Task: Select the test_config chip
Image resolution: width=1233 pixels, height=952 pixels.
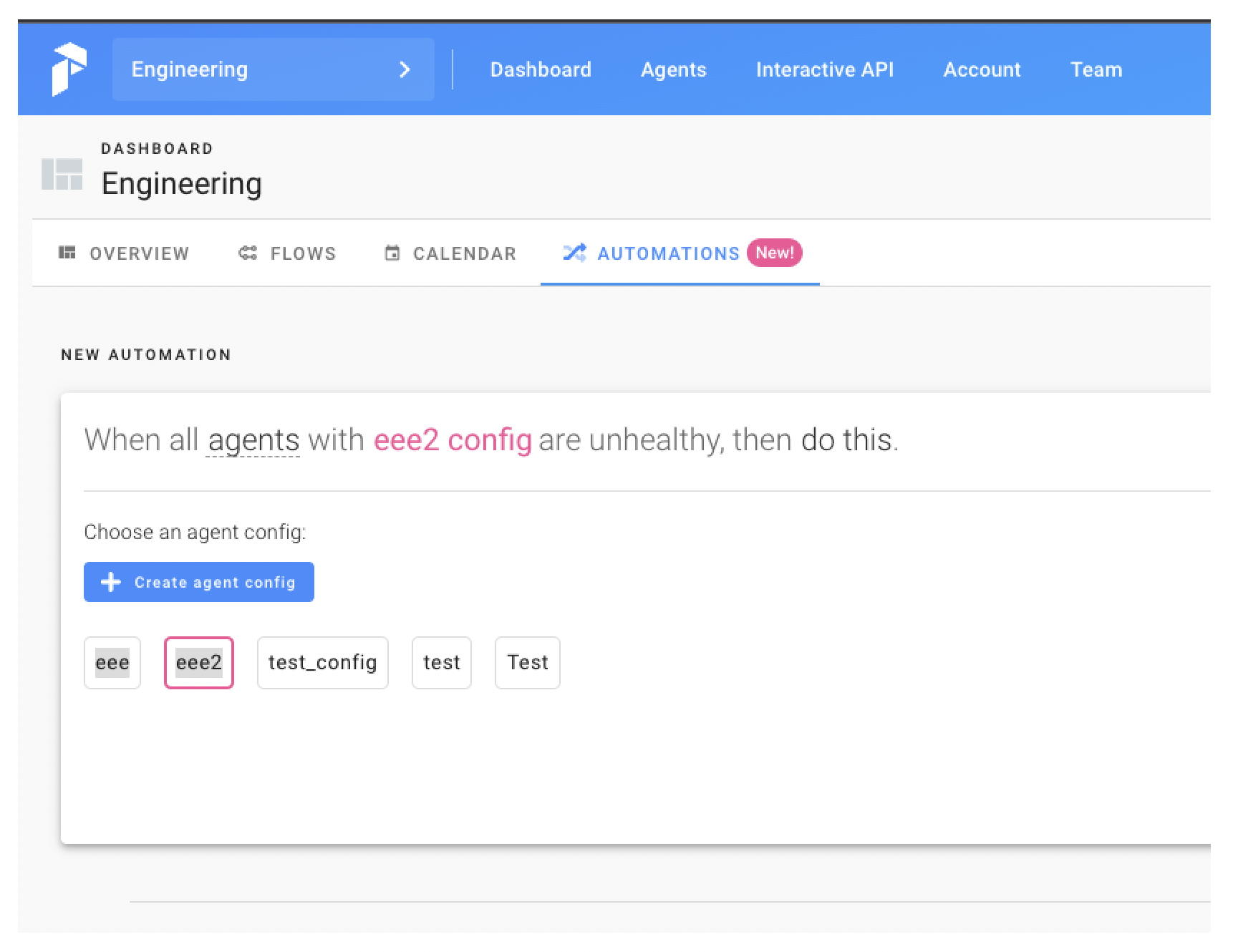Action: click(x=322, y=662)
